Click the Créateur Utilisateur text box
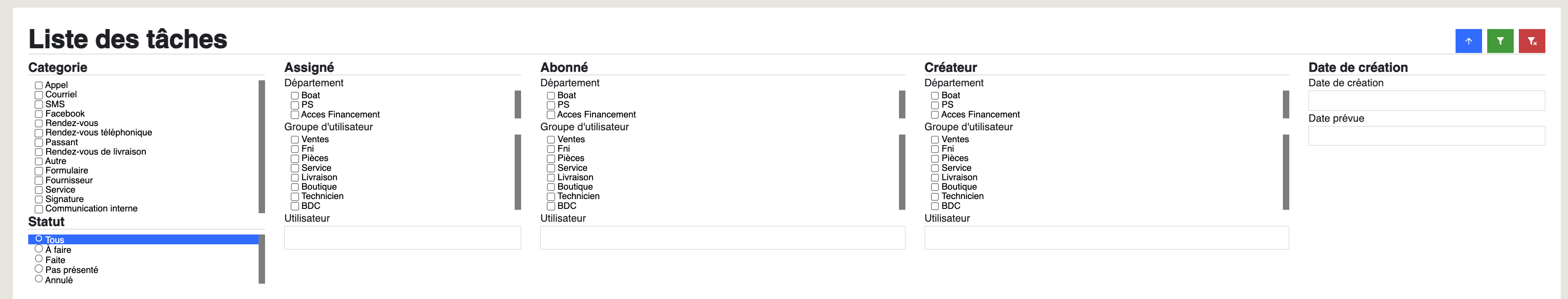 (1107, 237)
